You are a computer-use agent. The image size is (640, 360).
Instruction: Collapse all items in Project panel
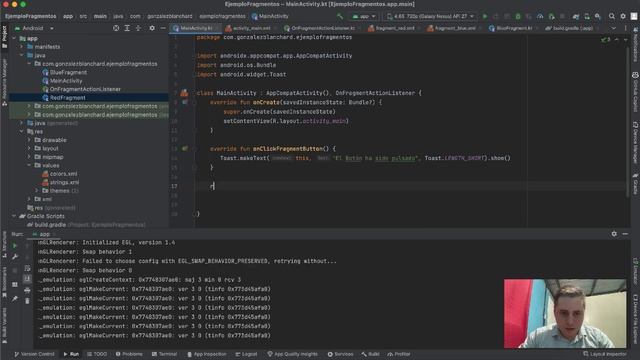coord(138,28)
